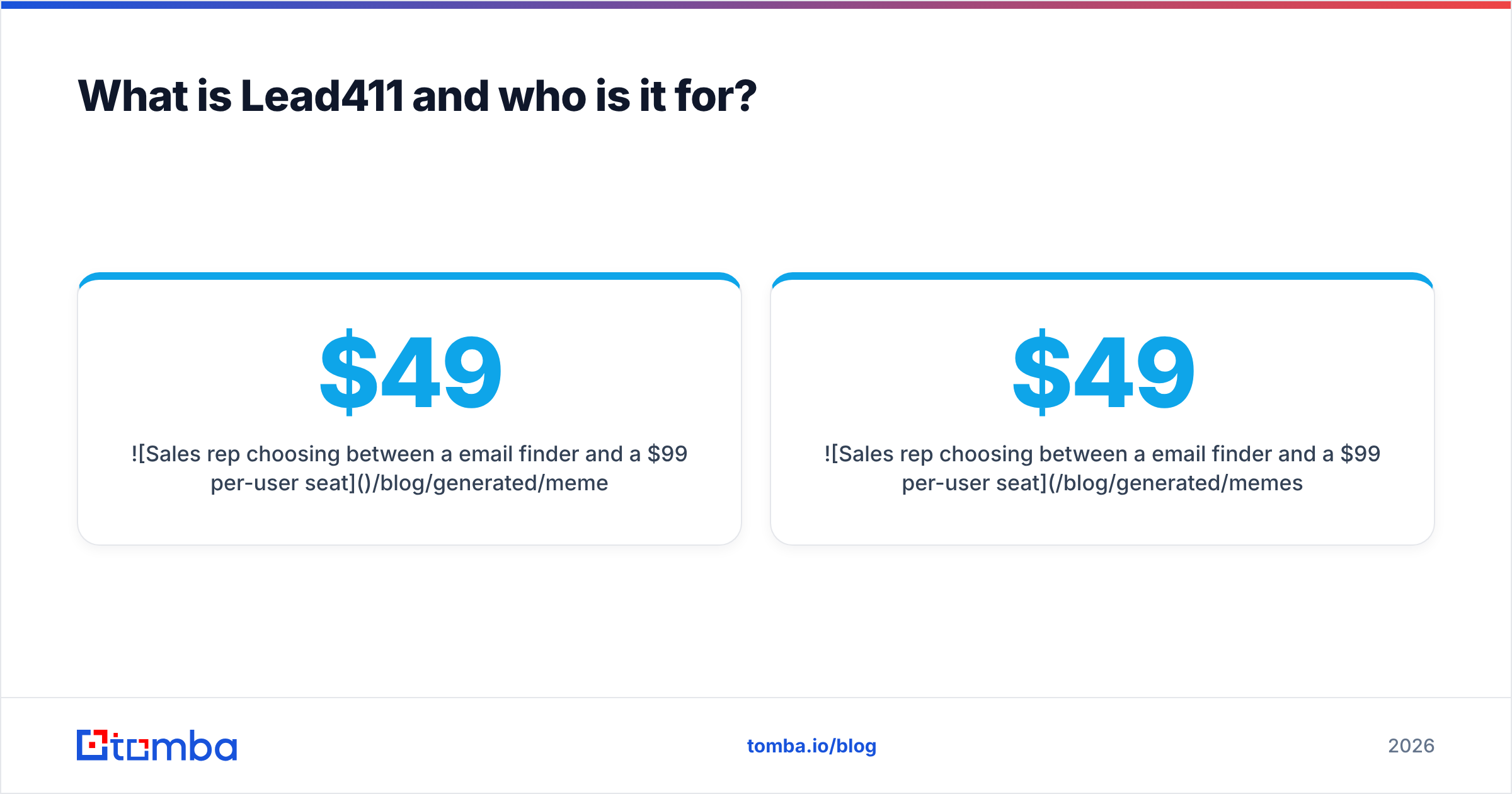
Task: Open the tomba.io/blog link
Action: [811, 745]
